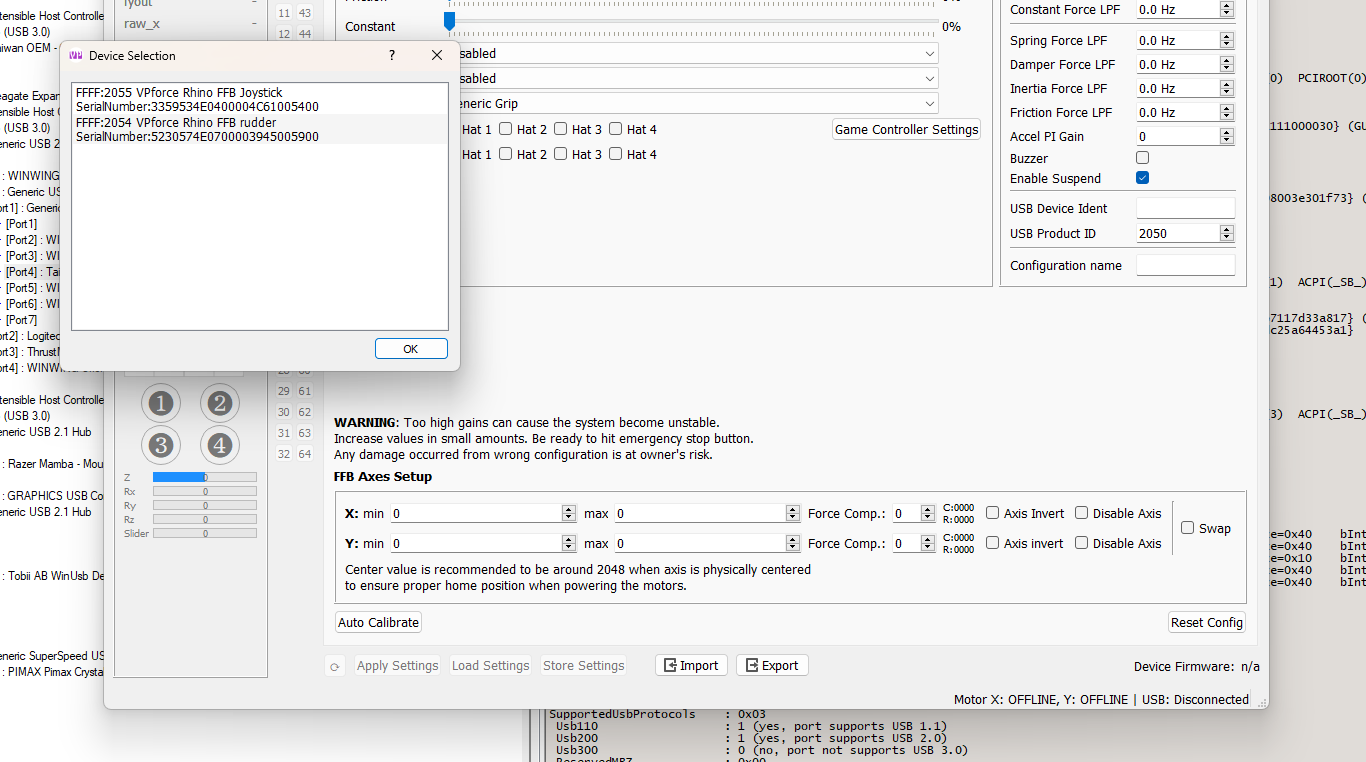Check Disable Axis for the Y axis
The width and height of the screenshot is (1366, 762).
pos(1082,543)
